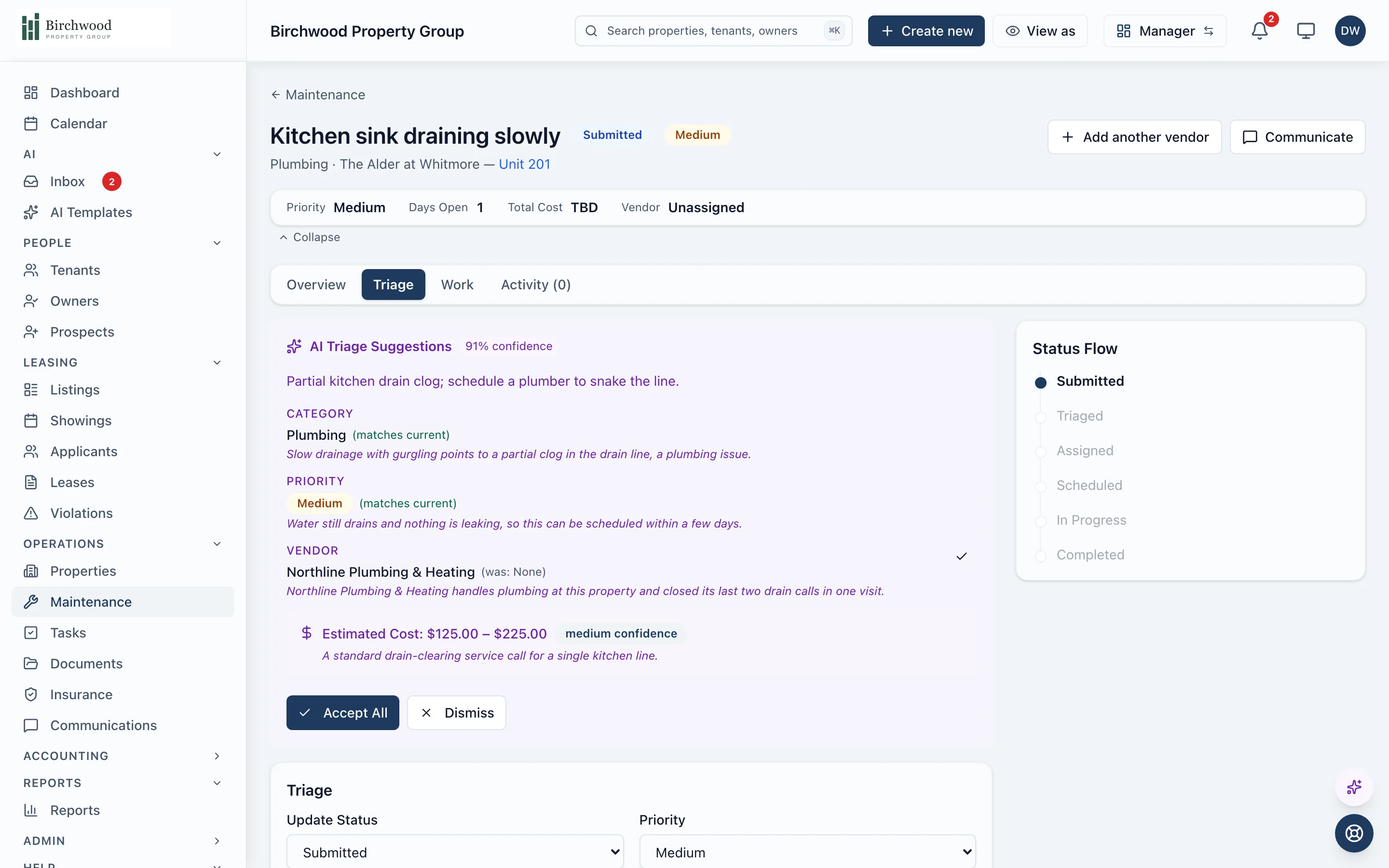Go to Properties in Operations
The width and height of the screenshot is (1389, 868).
point(123,570)
